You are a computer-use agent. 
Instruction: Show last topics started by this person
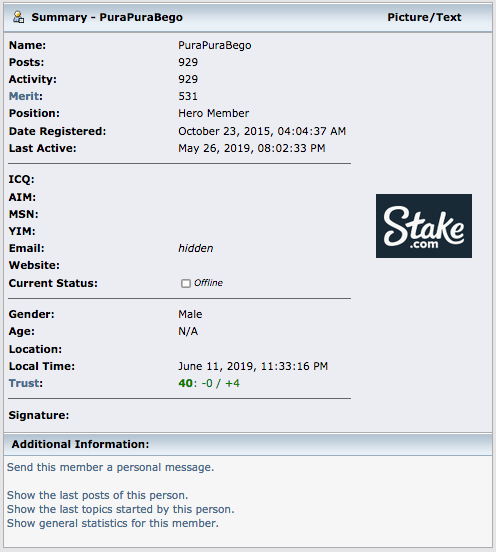(x=121, y=509)
